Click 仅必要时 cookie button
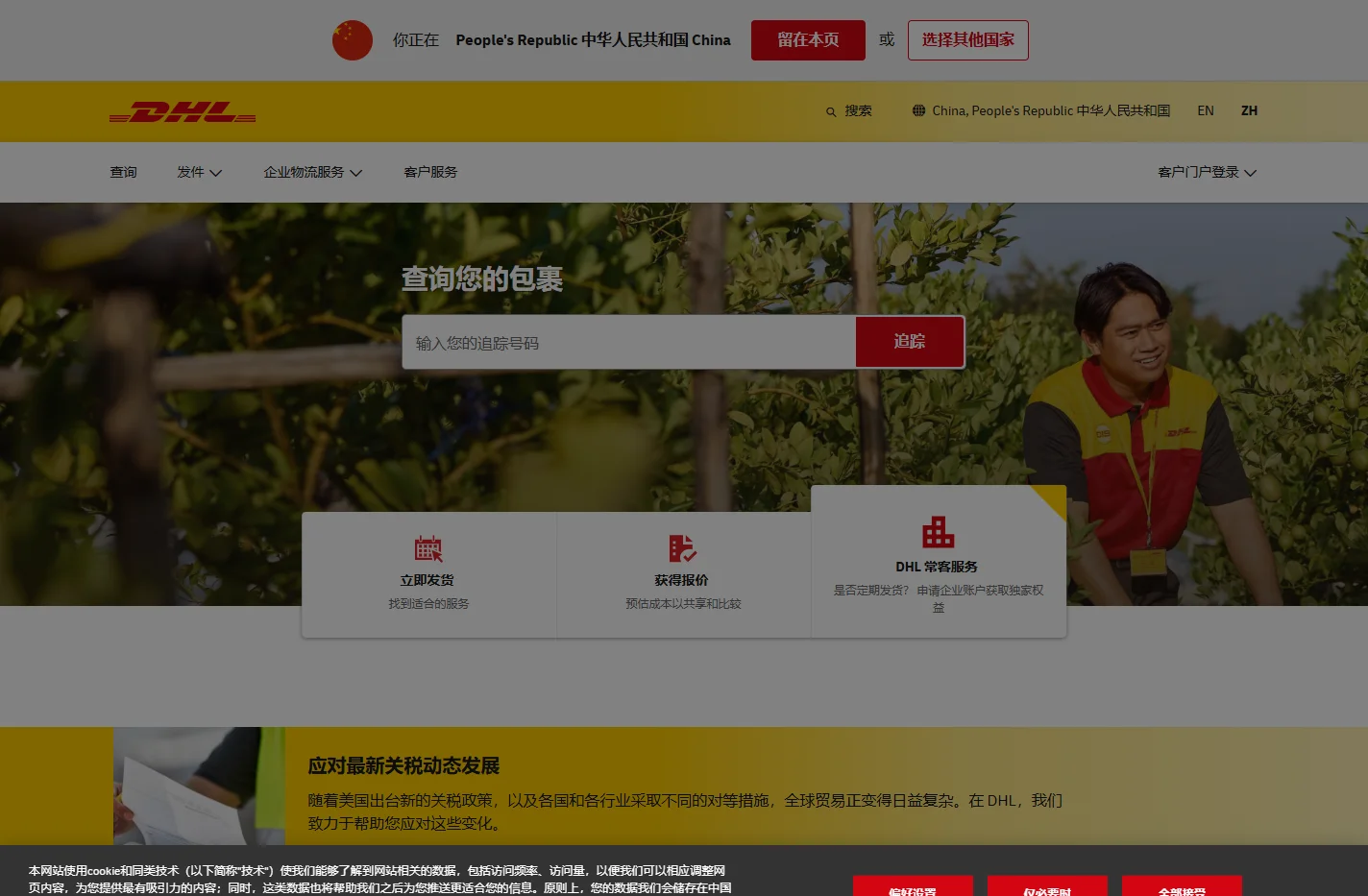 coord(1047,886)
